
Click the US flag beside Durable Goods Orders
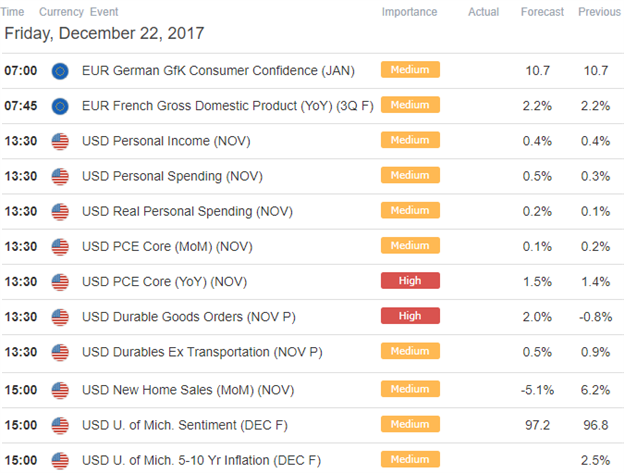tap(60, 317)
